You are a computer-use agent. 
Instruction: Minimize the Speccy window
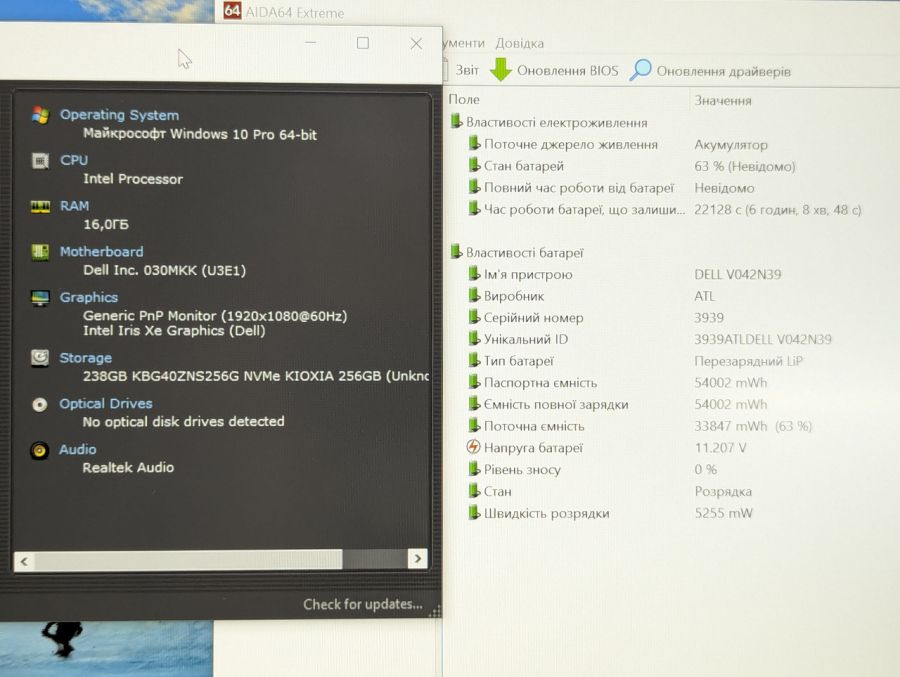tap(311, 42)
